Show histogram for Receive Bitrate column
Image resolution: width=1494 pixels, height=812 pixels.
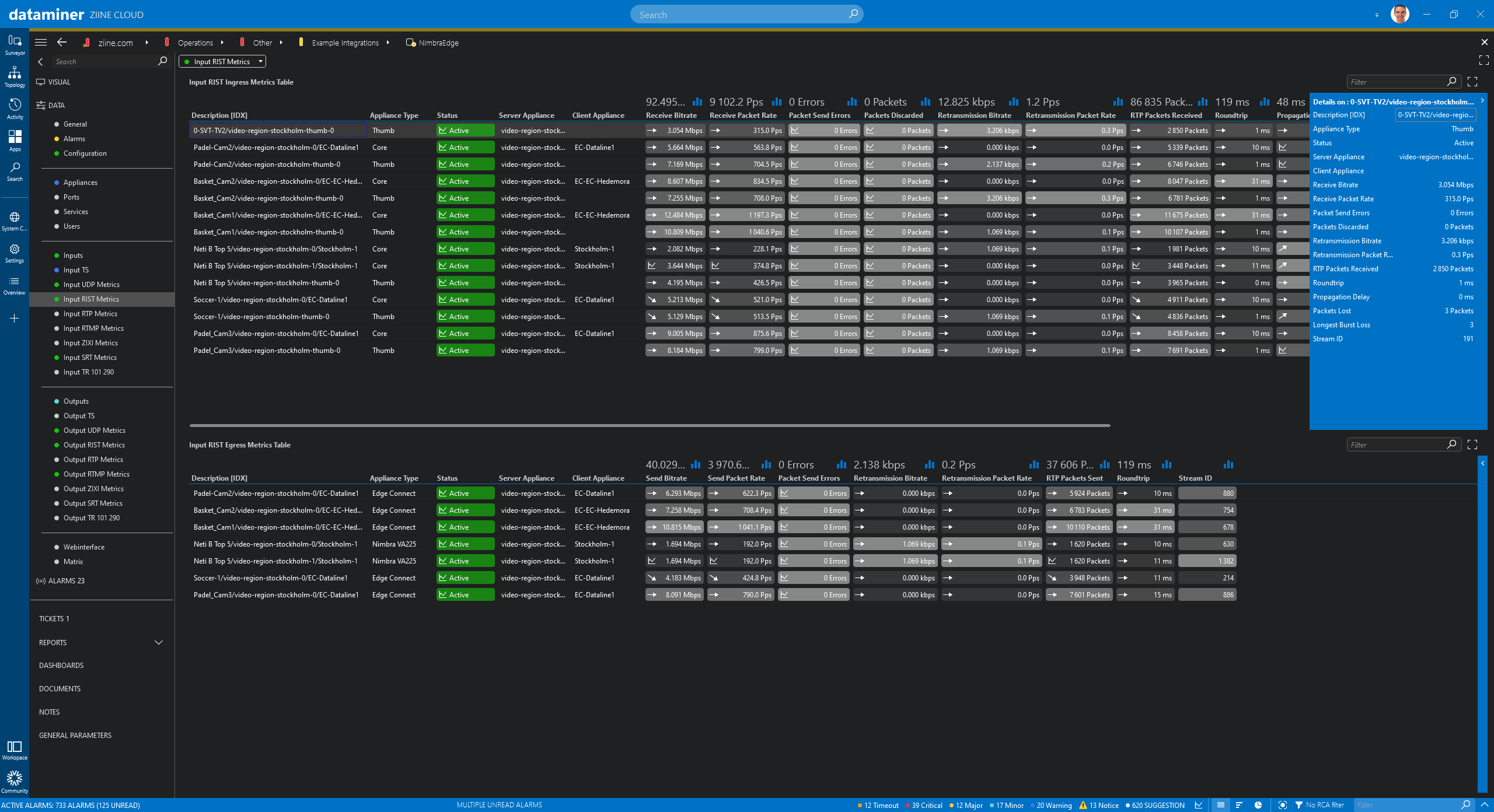click(697, 101)
